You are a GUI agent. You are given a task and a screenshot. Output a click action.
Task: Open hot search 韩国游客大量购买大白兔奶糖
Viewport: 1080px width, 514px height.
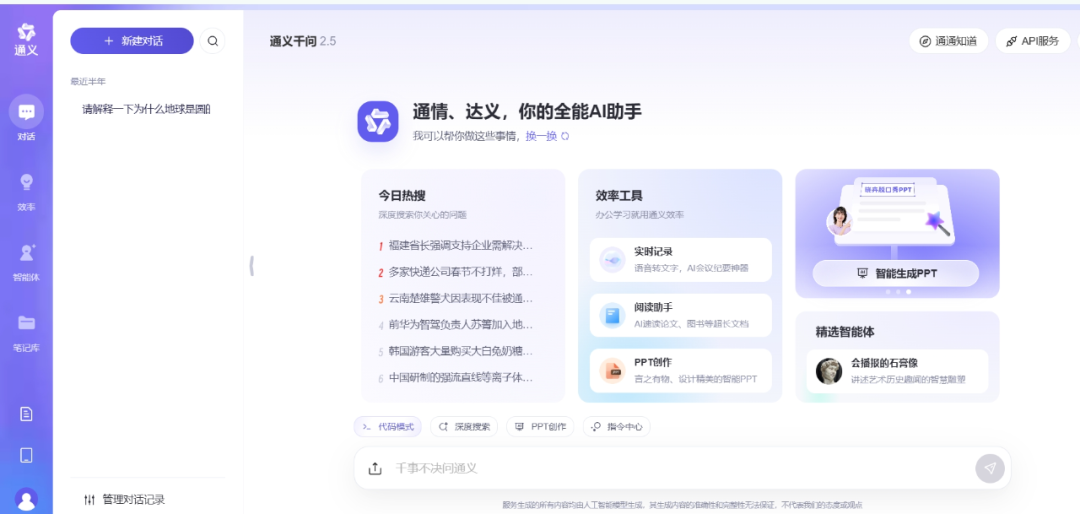(x=456, y=351)
